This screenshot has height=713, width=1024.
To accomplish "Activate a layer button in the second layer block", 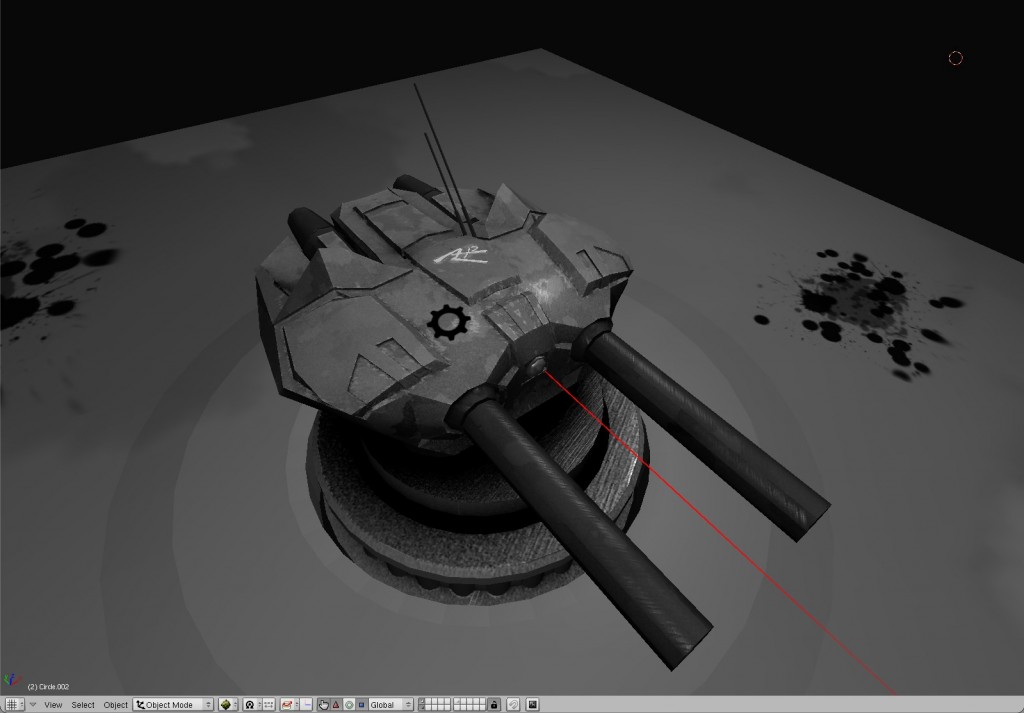I will pyautogui.click(x=457, y=700).
